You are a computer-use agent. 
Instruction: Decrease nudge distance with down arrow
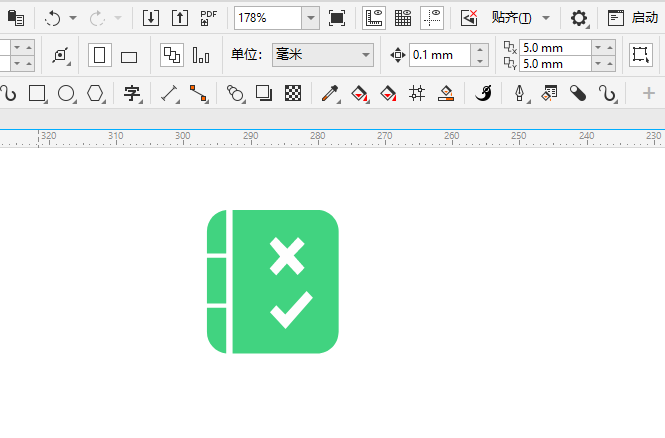point(480,61)
